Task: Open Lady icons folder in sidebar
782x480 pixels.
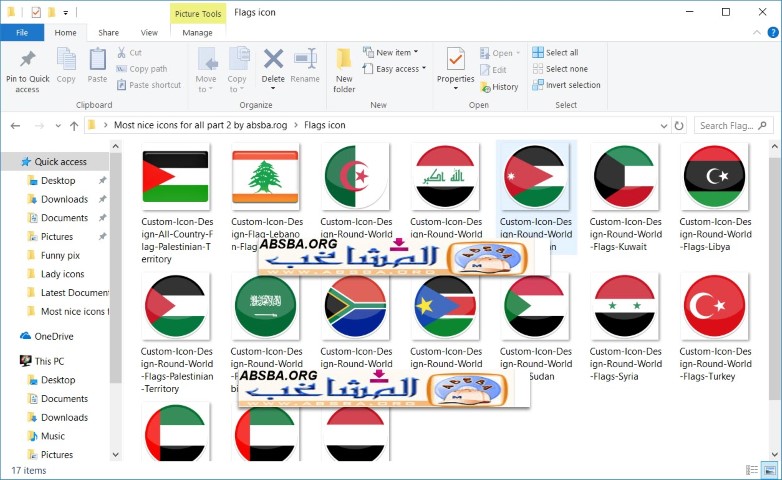Action: pos(62,274)
